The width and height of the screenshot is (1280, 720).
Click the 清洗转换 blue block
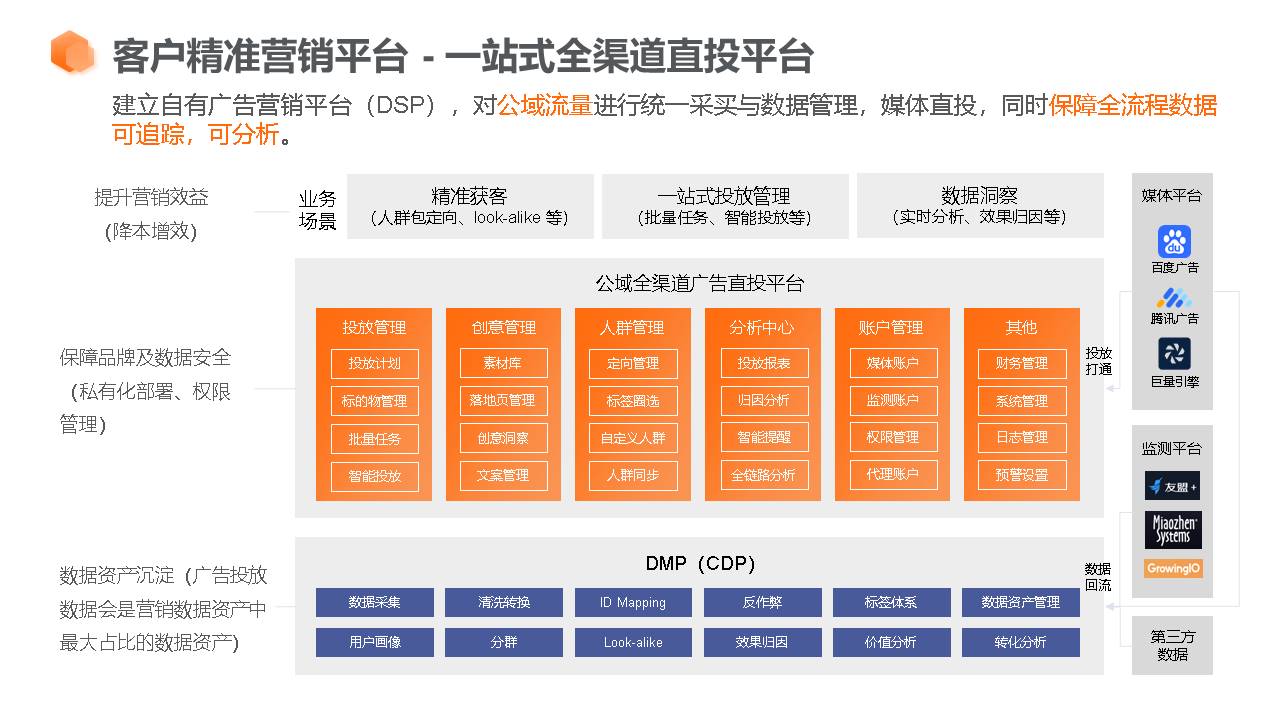tap(504, 602)
